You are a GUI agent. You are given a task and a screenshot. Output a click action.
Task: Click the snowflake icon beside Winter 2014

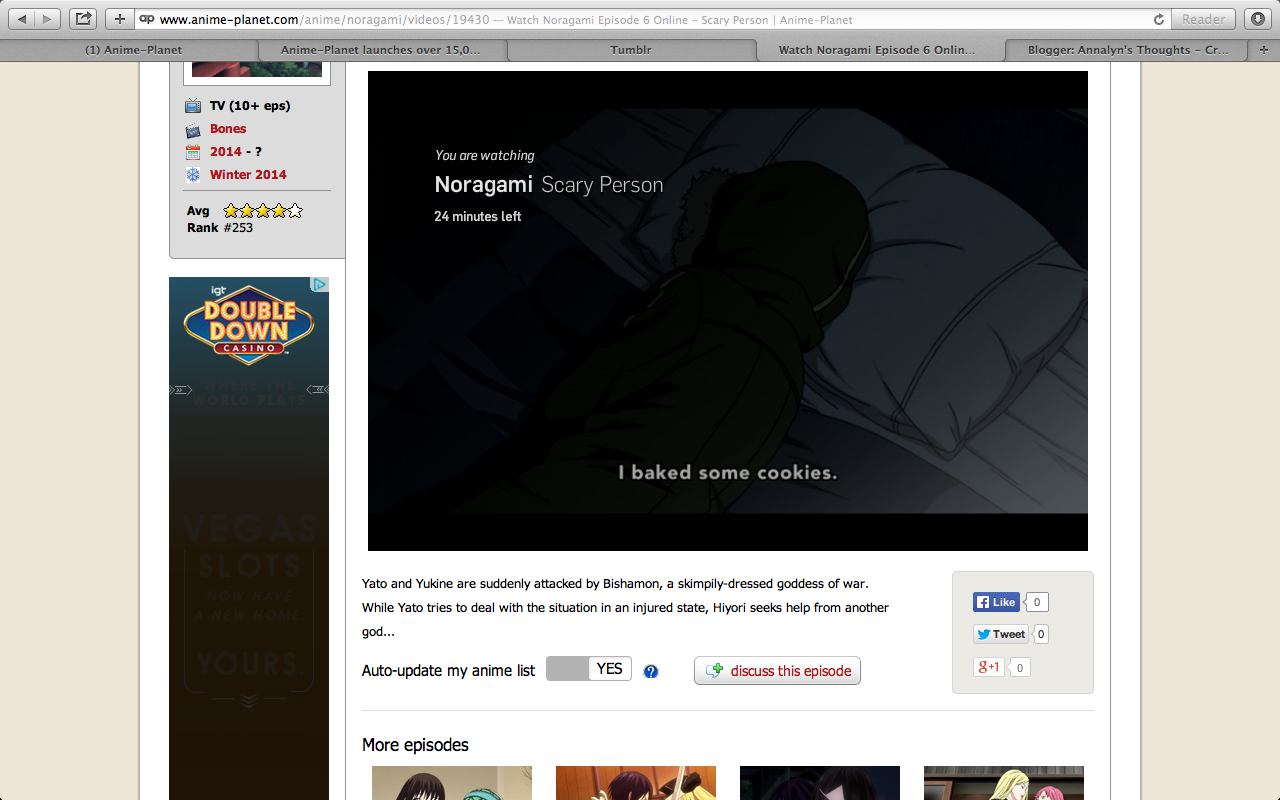click(x=193, y=175)
